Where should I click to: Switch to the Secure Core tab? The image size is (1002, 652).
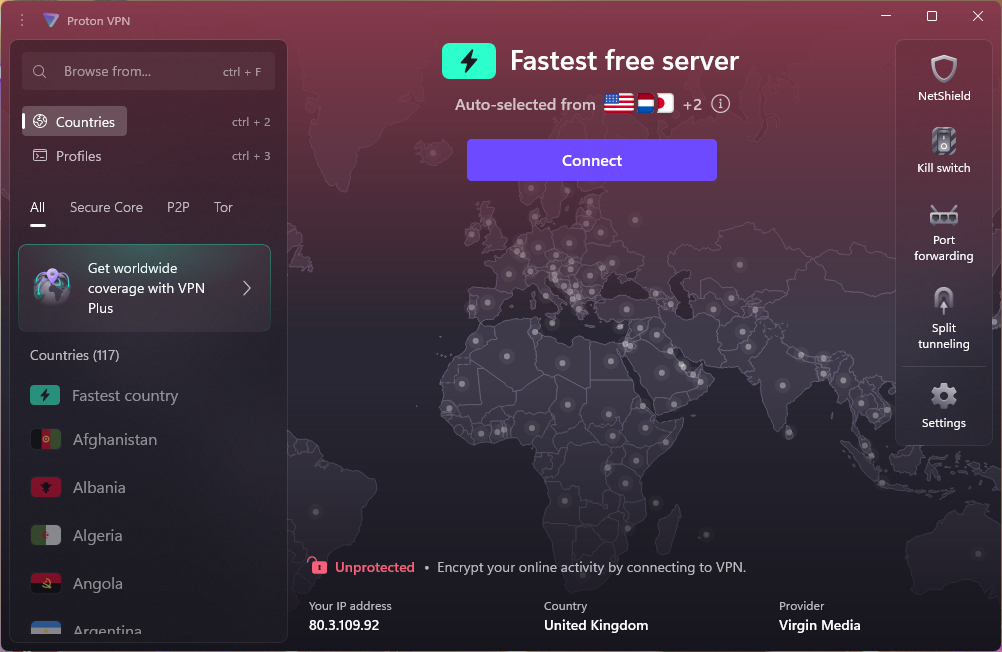pos(106,207)
